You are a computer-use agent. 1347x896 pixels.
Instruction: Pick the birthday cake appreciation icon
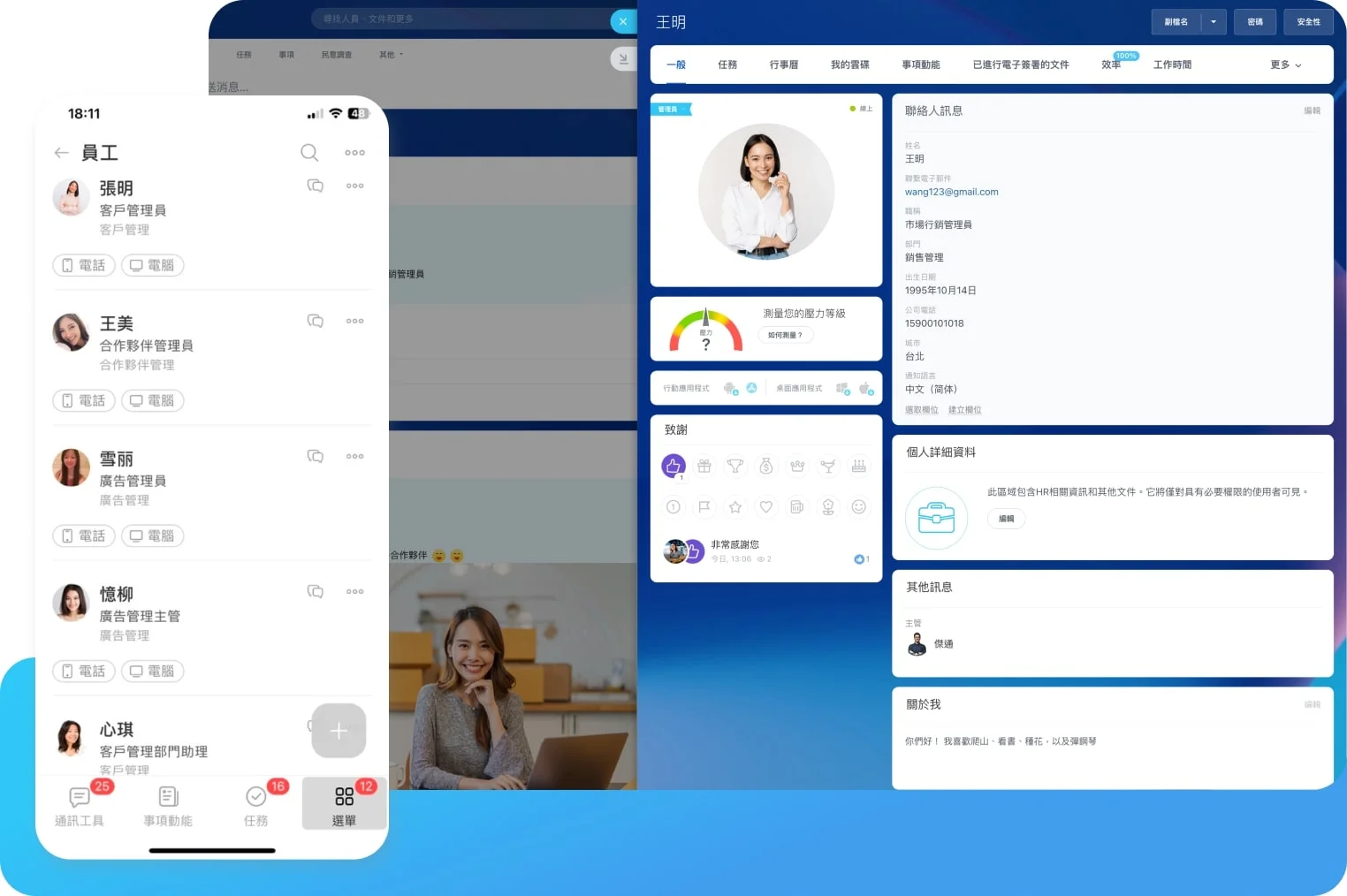click(x=859, y=466)
